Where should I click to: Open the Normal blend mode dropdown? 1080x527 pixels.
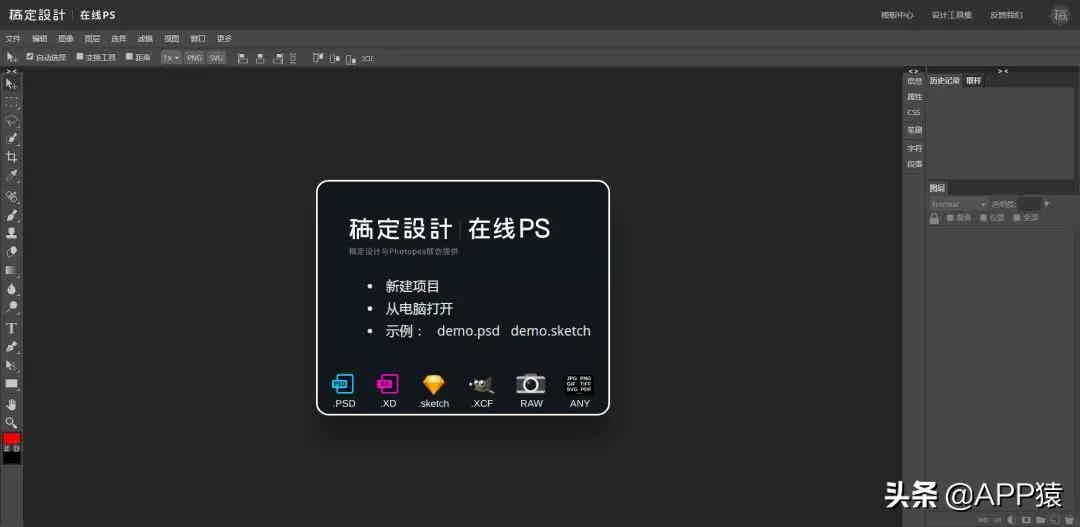click(x=959, y=204)
